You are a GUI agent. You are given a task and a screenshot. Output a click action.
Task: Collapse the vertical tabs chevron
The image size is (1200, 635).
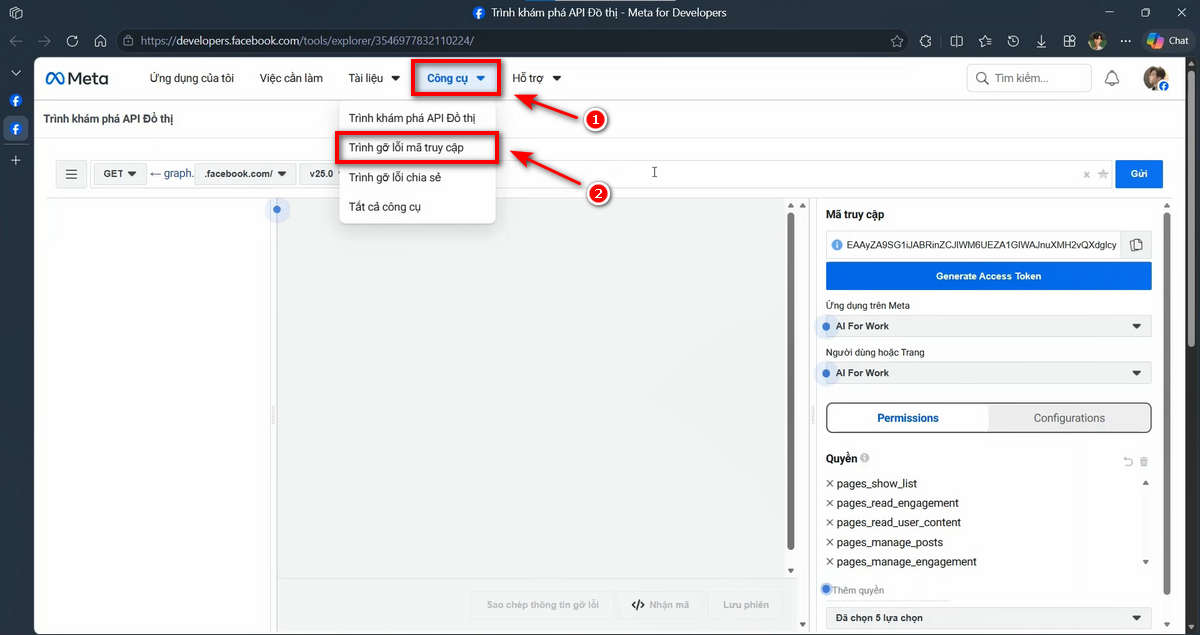(x=16, y=73)
